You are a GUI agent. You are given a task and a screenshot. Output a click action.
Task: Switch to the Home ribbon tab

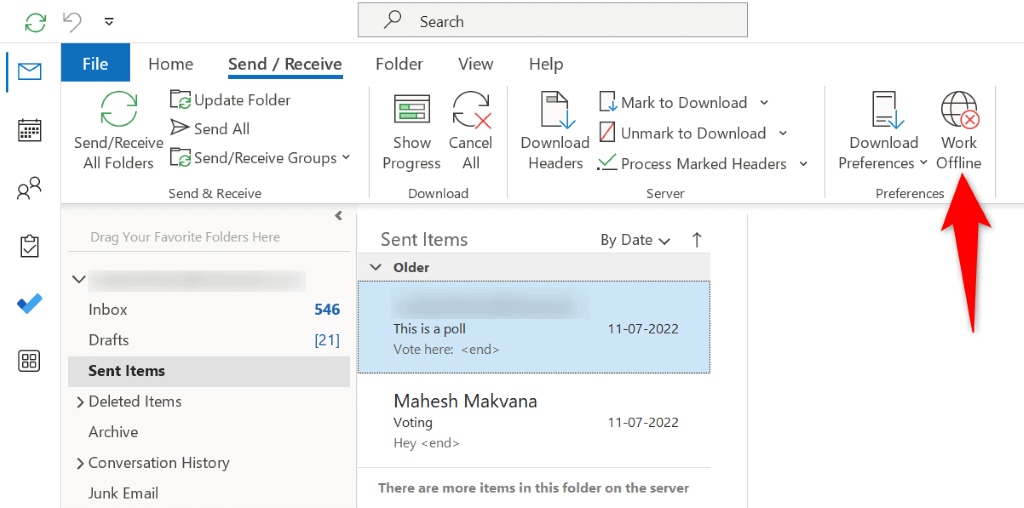[171, 64]
